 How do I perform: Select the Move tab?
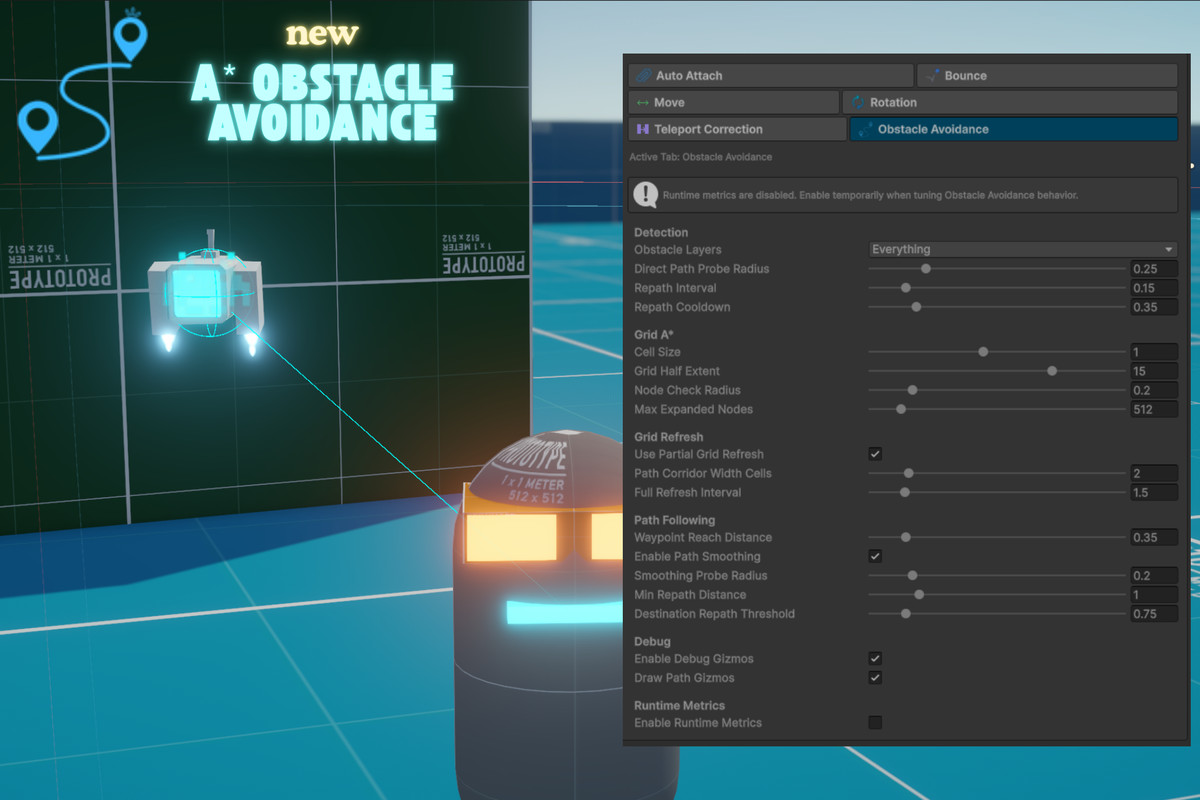coord(733,102)
